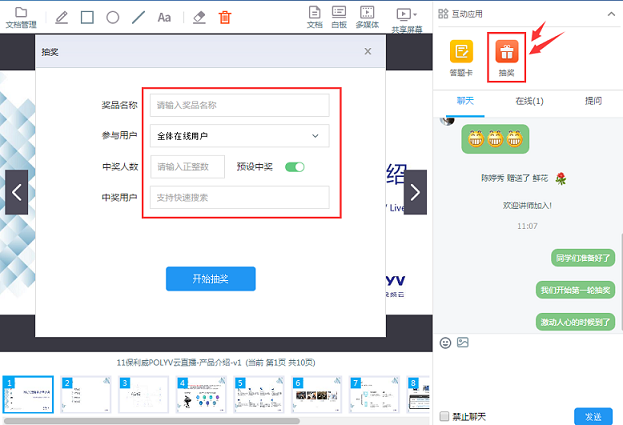Collapse the 互动应用 panel
The height and width of the screenshot is (425, 623).
[x=611, y=16]
